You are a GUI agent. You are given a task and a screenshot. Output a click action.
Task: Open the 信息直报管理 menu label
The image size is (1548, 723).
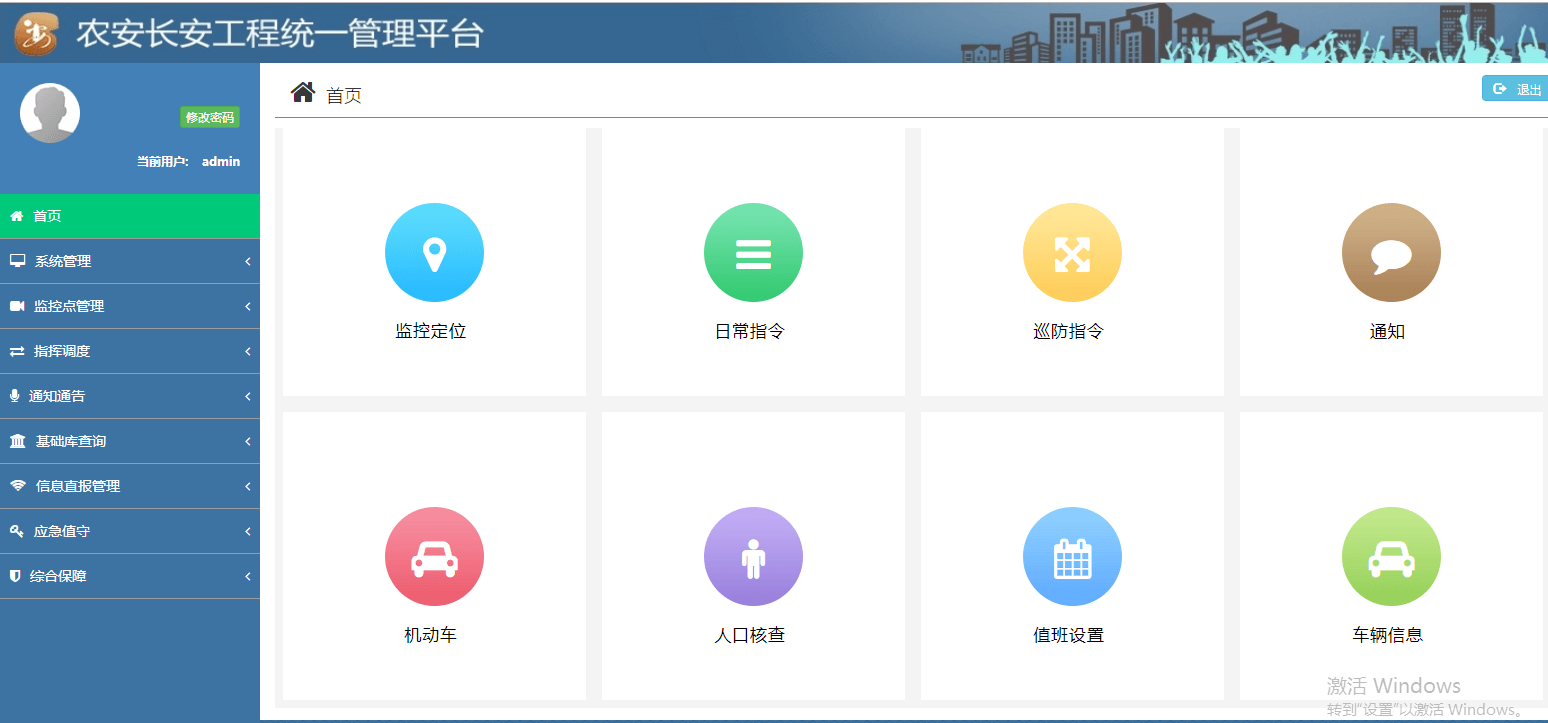78,486
